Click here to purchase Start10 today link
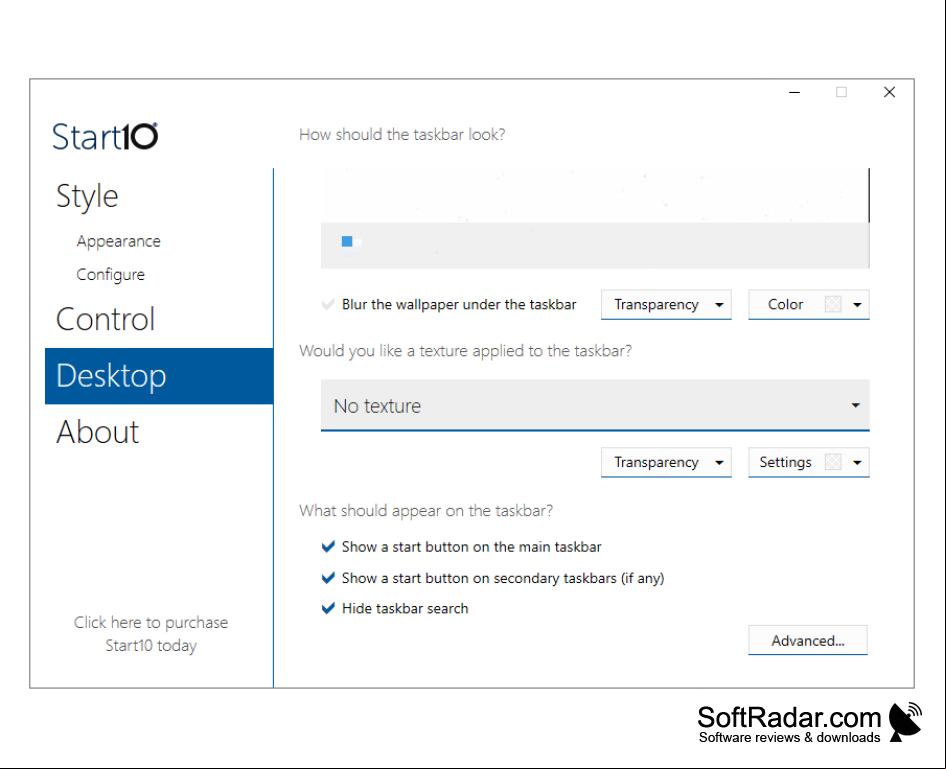946x769 pixels. [151, 634]
